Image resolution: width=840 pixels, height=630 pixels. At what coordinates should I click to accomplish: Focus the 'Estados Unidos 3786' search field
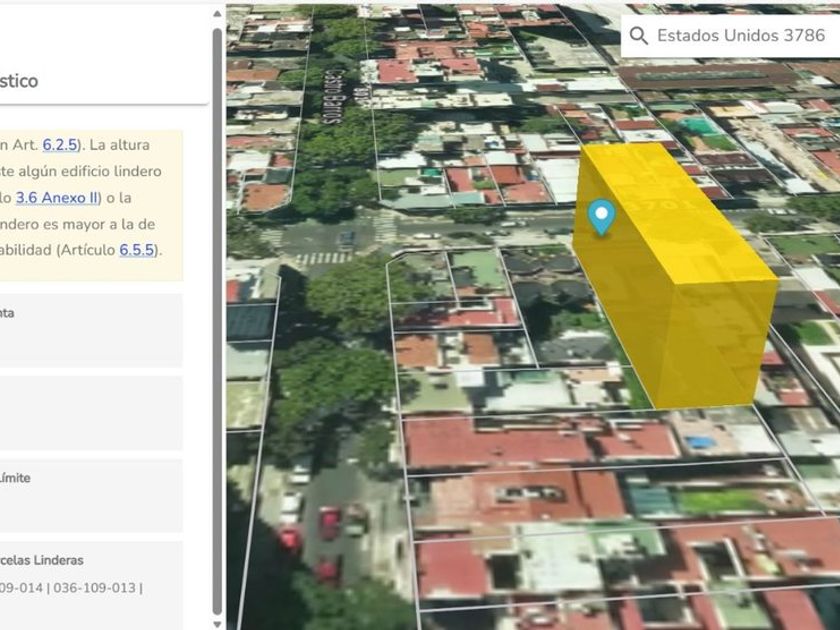tap(740, 36)
